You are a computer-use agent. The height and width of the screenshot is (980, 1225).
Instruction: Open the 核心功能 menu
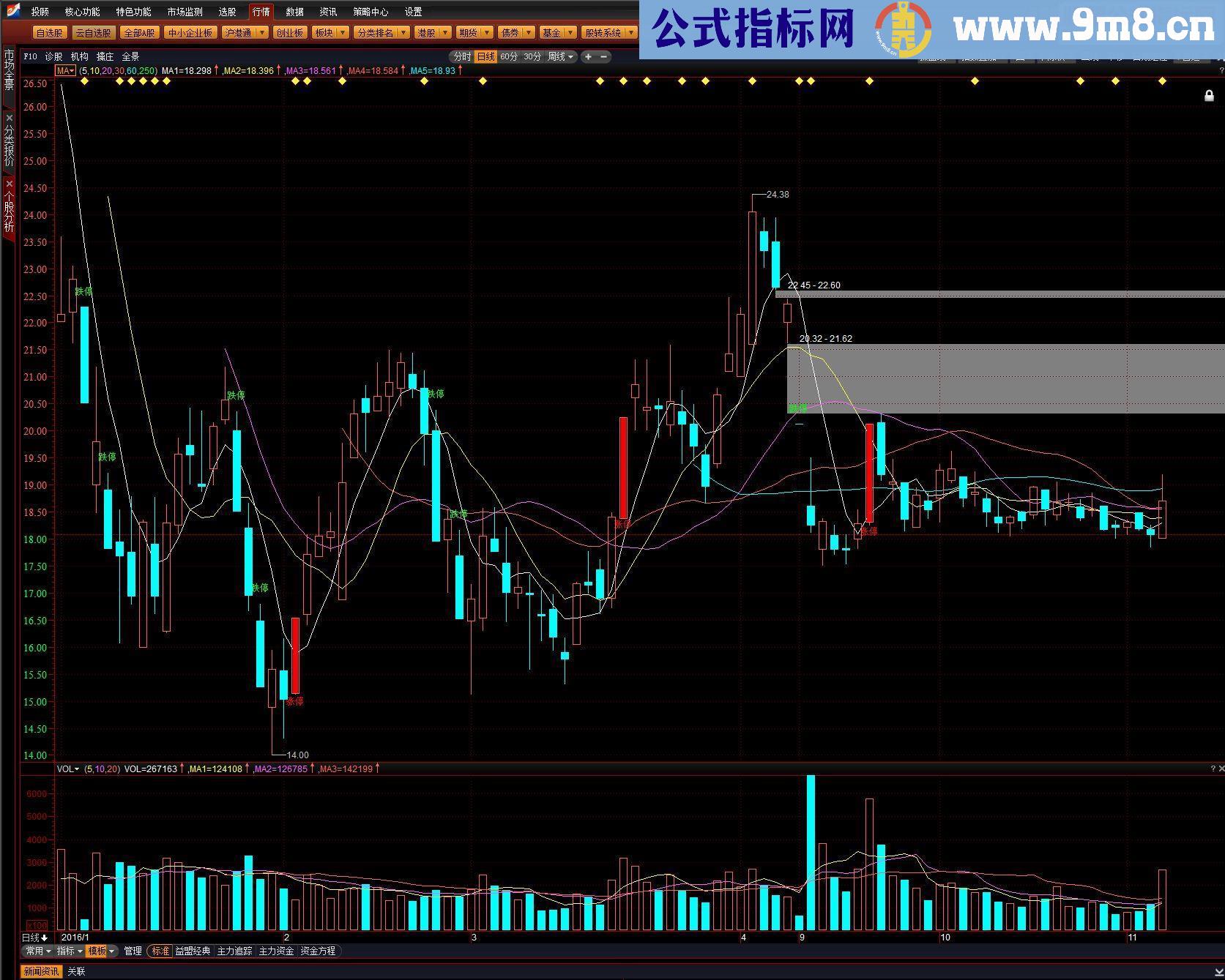pyautogui.click(x=82, y=12)
